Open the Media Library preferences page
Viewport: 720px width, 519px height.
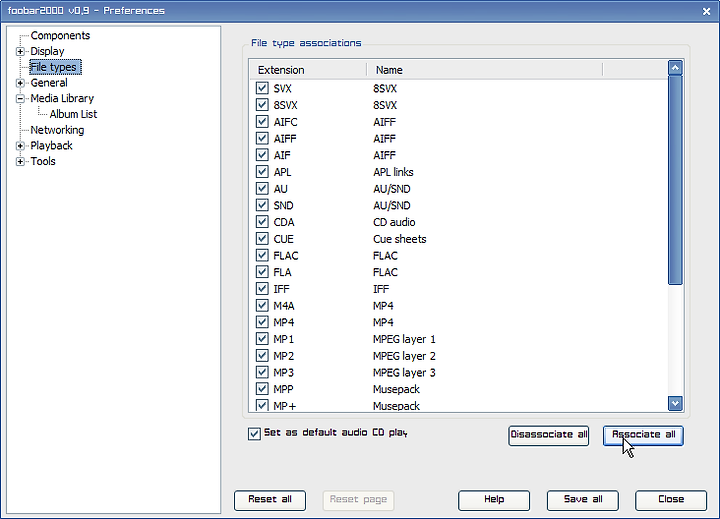point(62,98)
